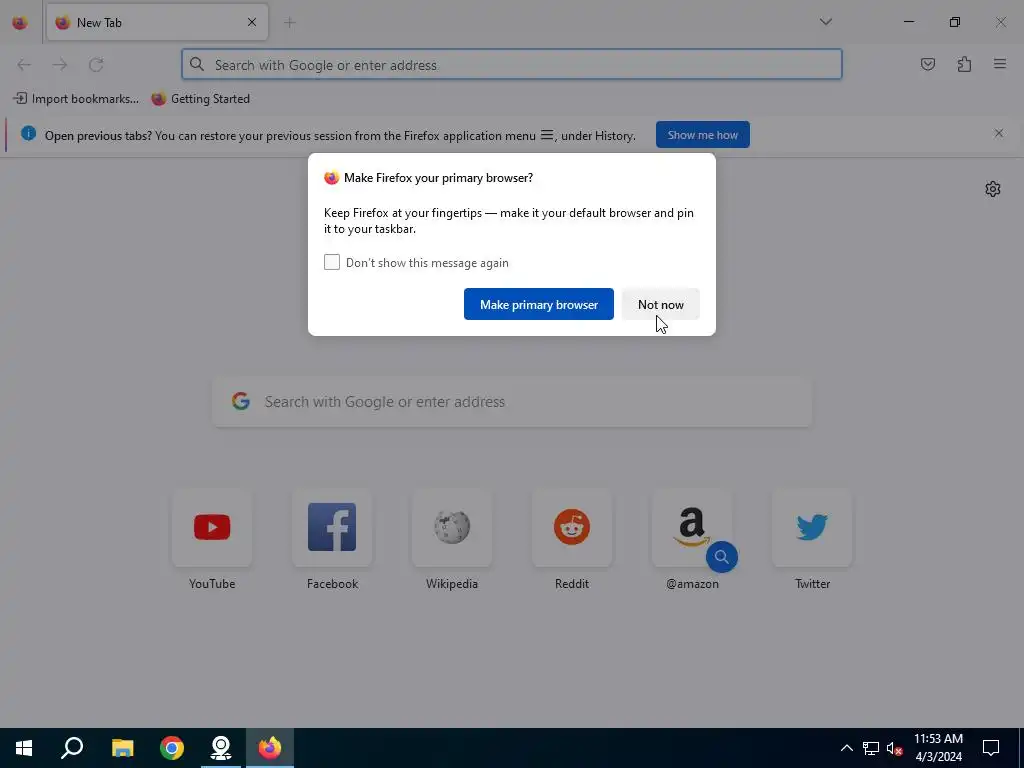Click the Show me how button
The width and height of the screenshot is (1024, 768).
tap(703, 135)
